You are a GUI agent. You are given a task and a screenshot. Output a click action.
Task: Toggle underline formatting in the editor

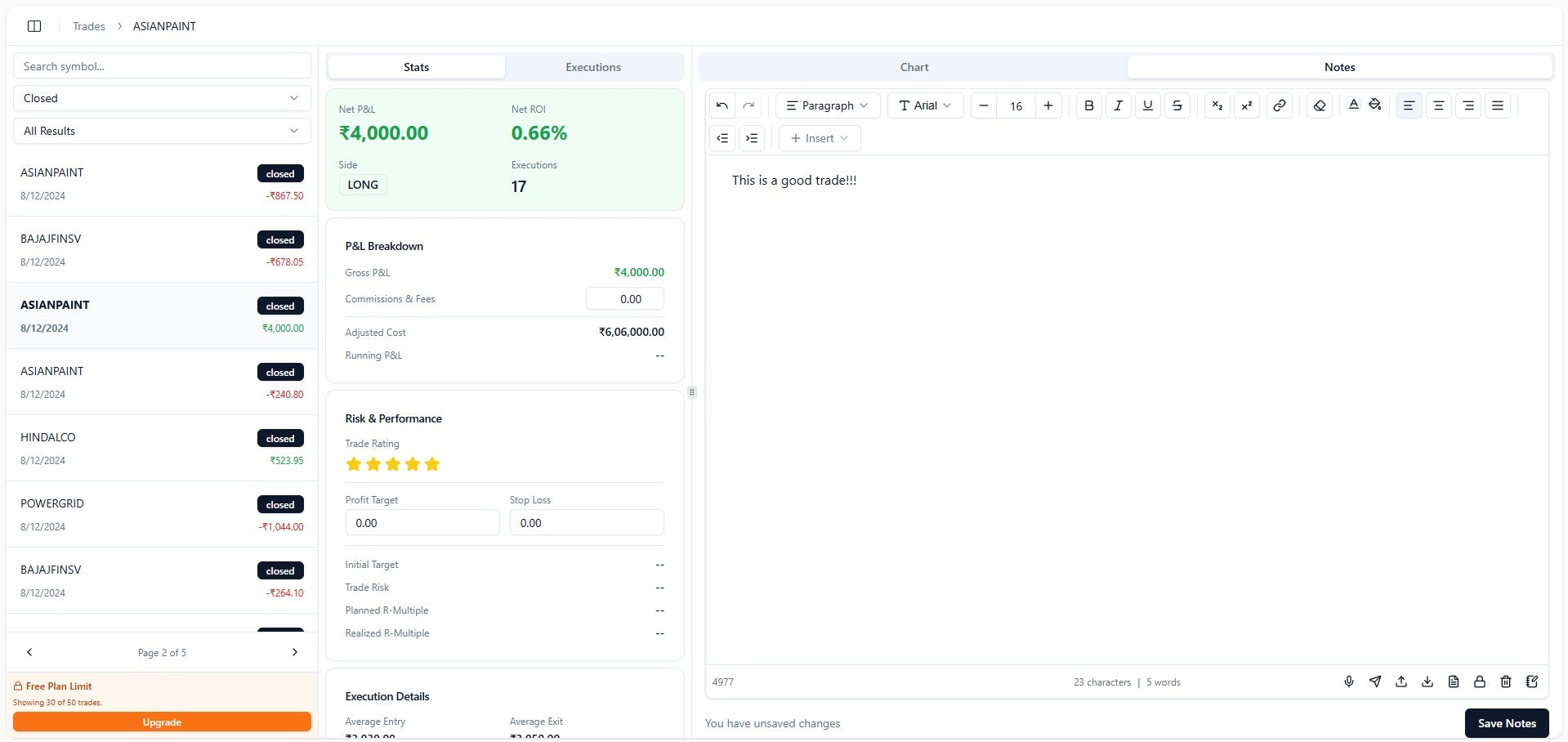1147,105
